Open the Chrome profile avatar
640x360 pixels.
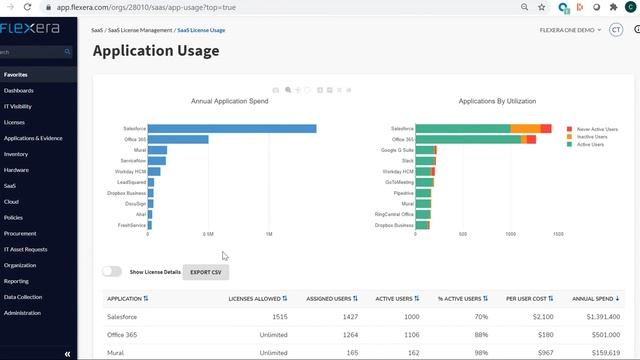[x=631, y=7]
